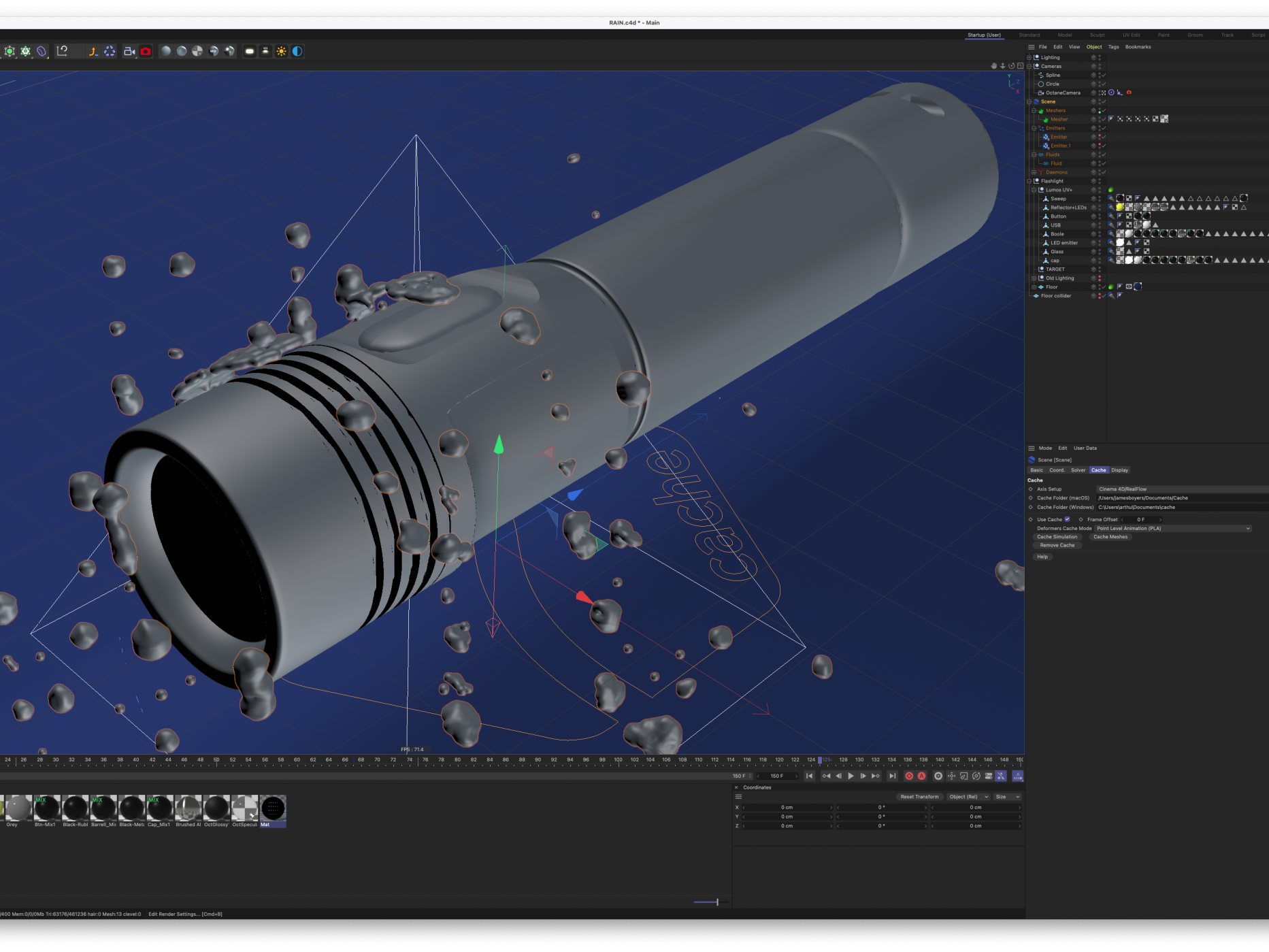Select the OctGlossy material swatch
Image resolution: width=1269 pixels, height=952 pixels.
pyautogui.click(x=216, y=808)
